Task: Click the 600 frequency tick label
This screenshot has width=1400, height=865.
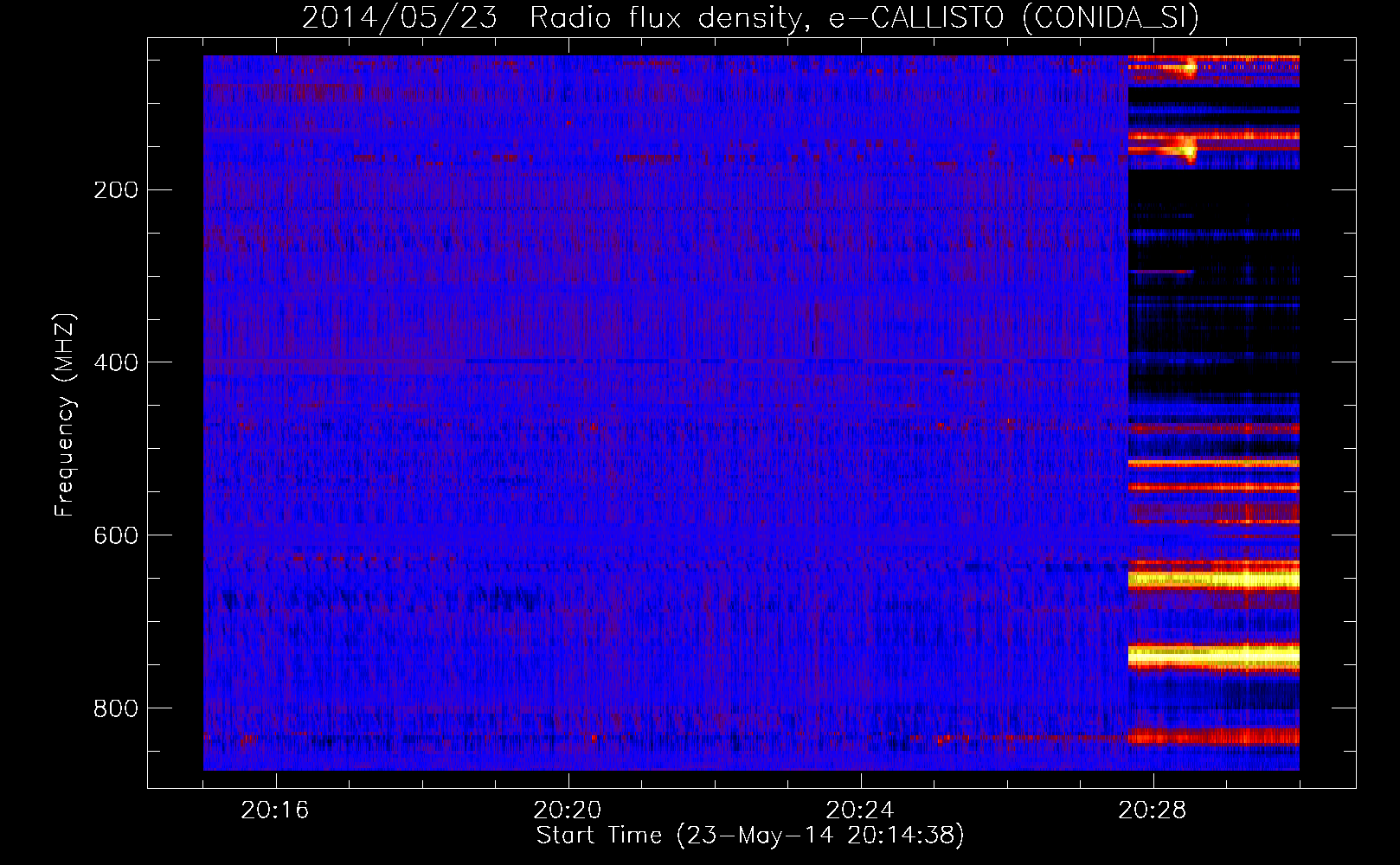Action: point(116,535)
